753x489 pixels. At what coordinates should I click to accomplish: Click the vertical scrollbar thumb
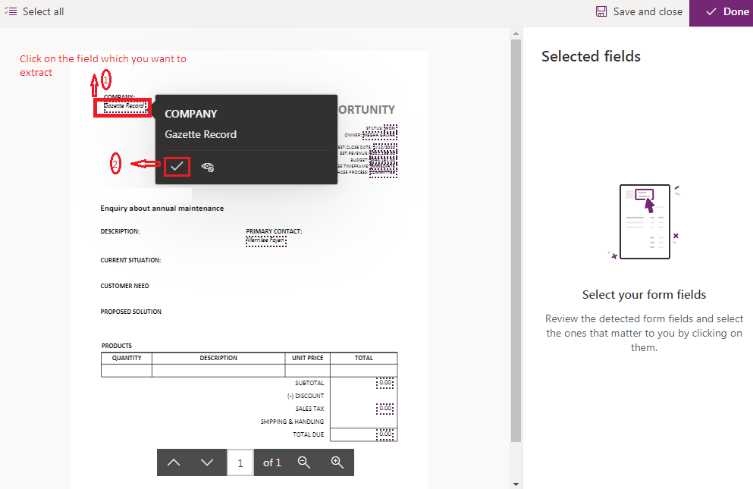point(516,240)
